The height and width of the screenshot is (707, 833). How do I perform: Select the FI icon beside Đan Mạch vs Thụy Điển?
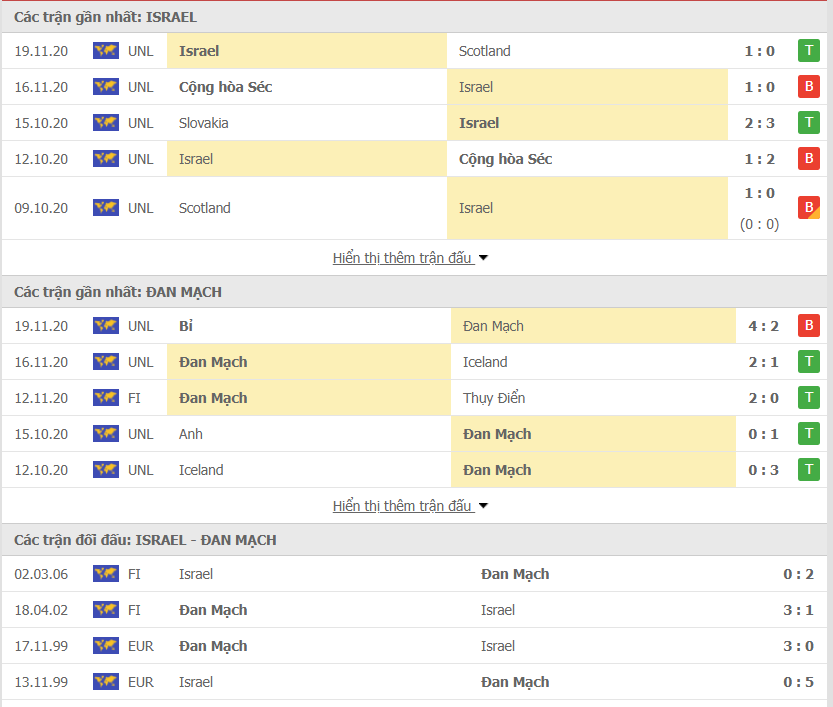point(105,397)
